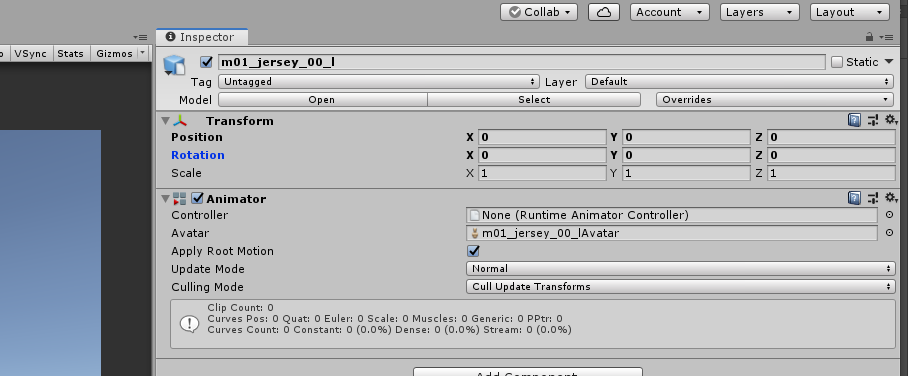Open the Tag dropdown Untagged
This screenshot has width=908, height=376.
point(379,82)
